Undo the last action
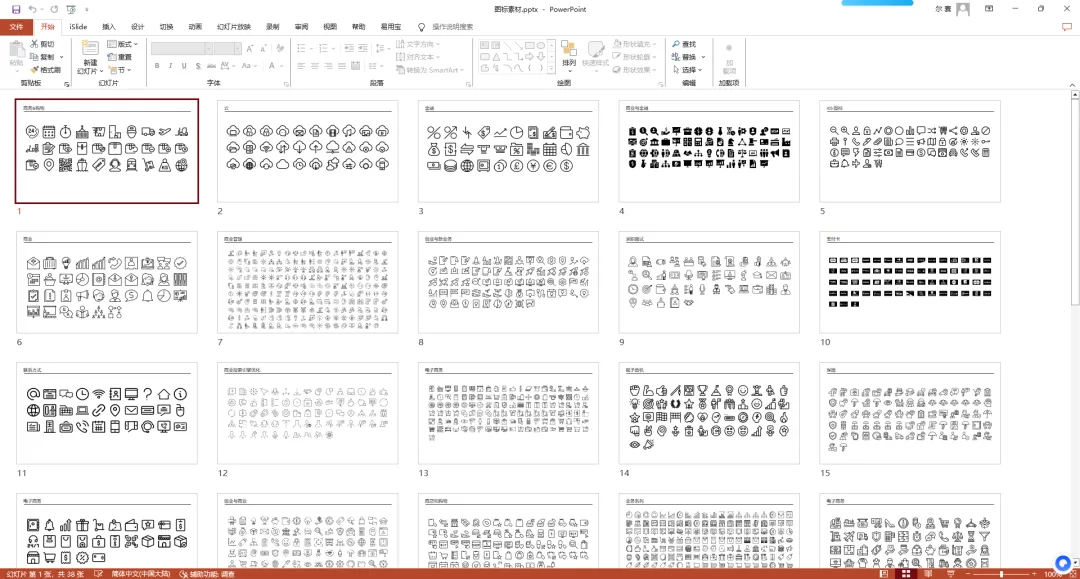This screenshot has height=579, width=1080. pos(32,9)
